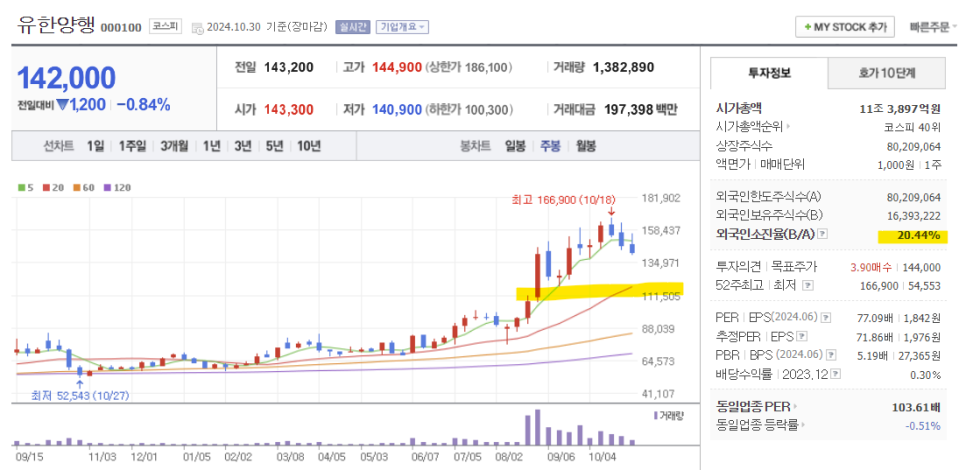Screen dimensions: 966x470
Task: Select the 10년 line chart period
Action: (309, 146)
